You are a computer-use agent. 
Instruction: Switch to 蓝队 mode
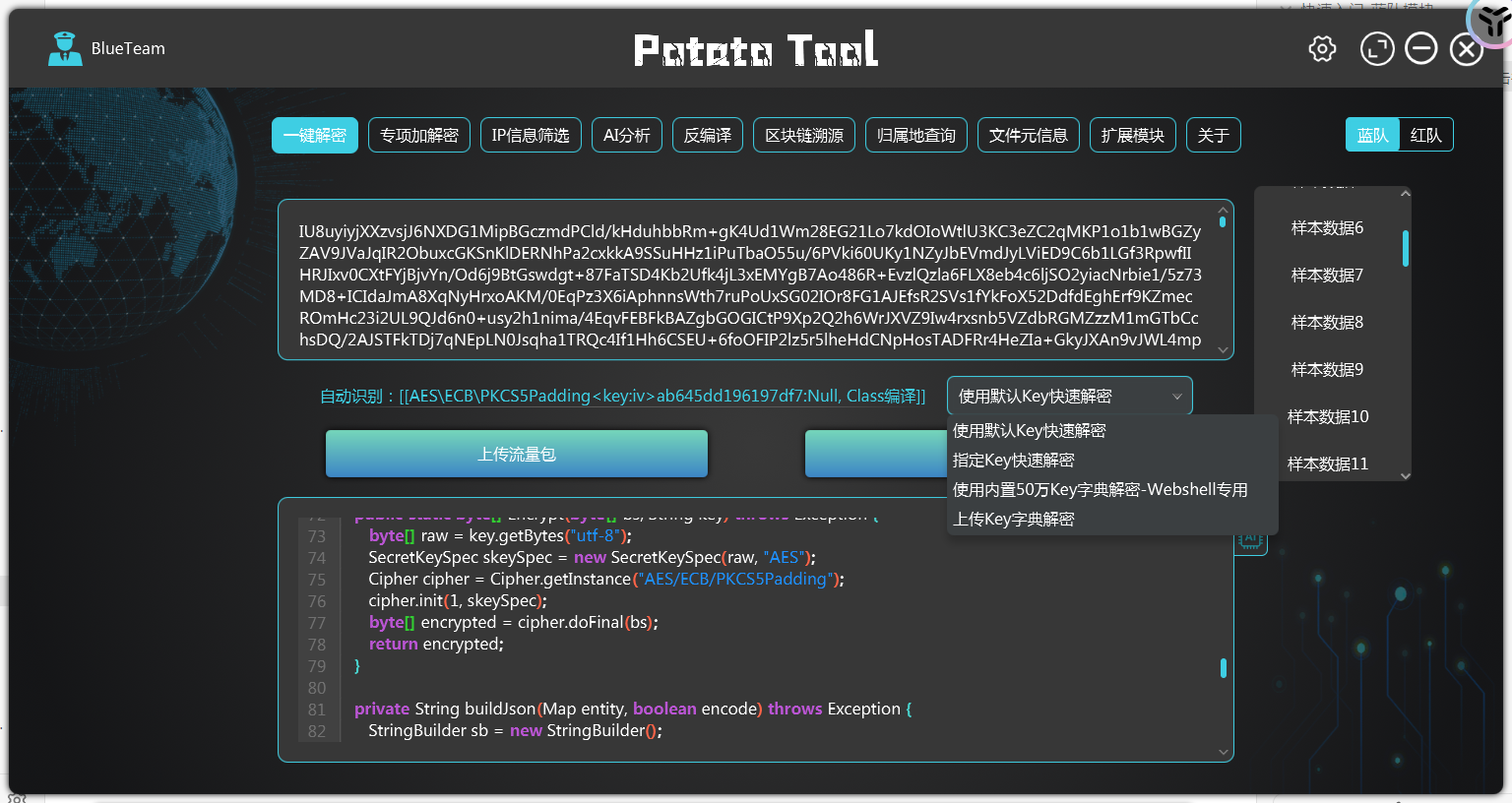pyautogui.click(x=1372, y=135)
